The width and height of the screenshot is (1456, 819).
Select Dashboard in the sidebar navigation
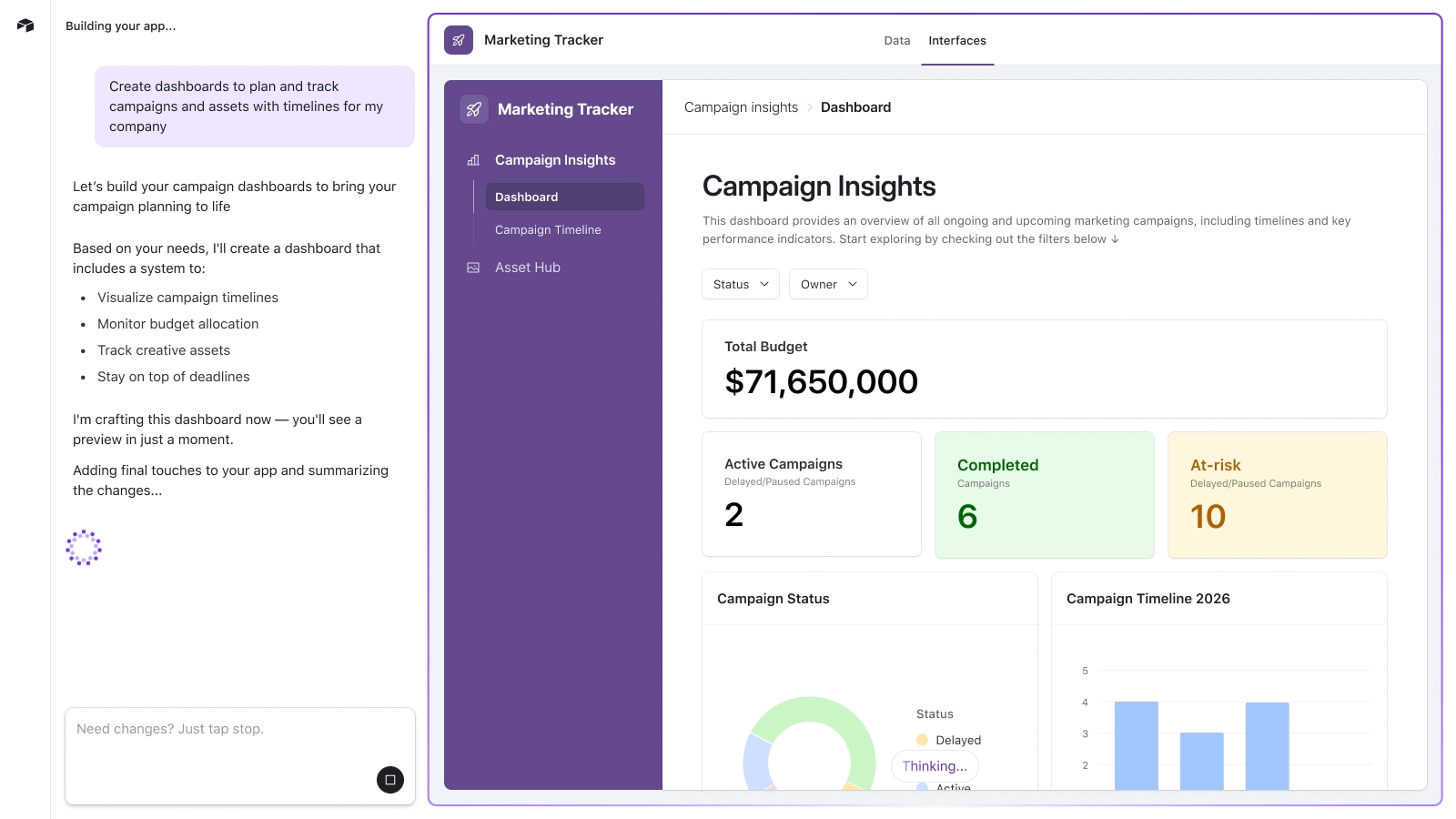click(x=526, y=197)
